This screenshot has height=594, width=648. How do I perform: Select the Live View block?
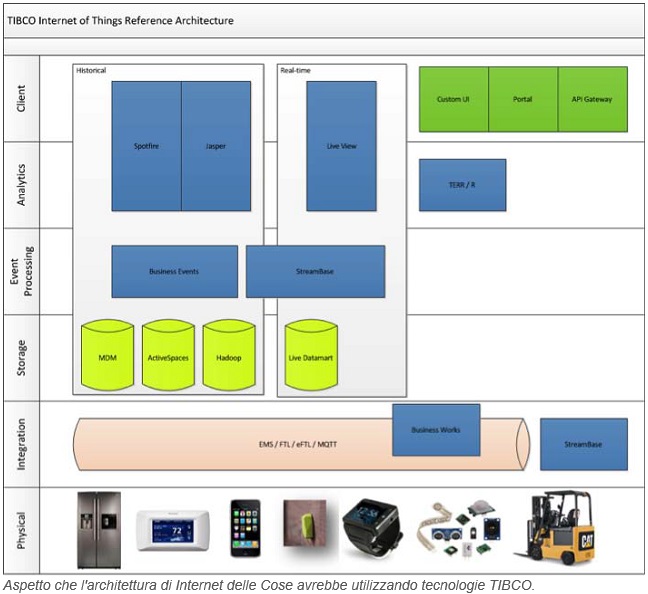[341, 146]
